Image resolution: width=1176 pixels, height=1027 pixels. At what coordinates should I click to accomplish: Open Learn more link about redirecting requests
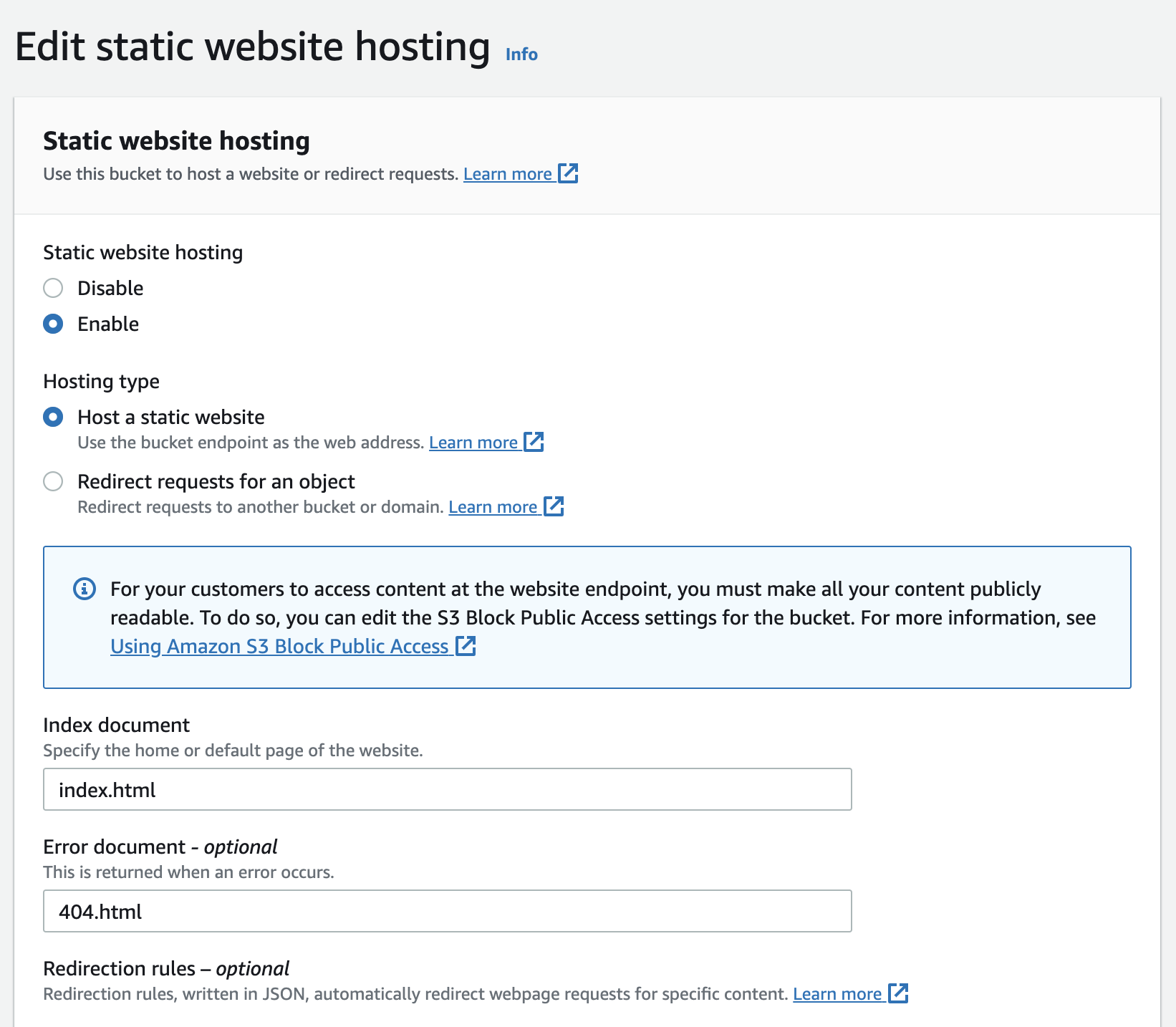[493, 507]
